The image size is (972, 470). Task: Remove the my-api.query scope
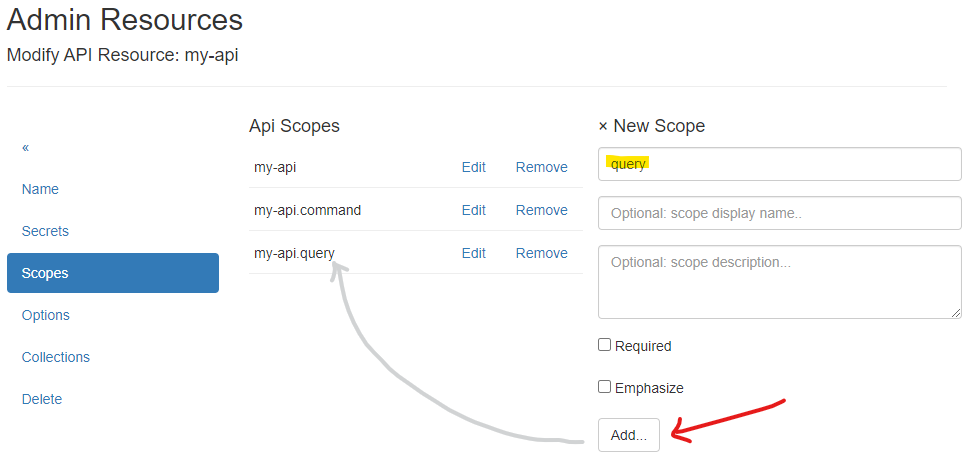[x=541, y=253]
